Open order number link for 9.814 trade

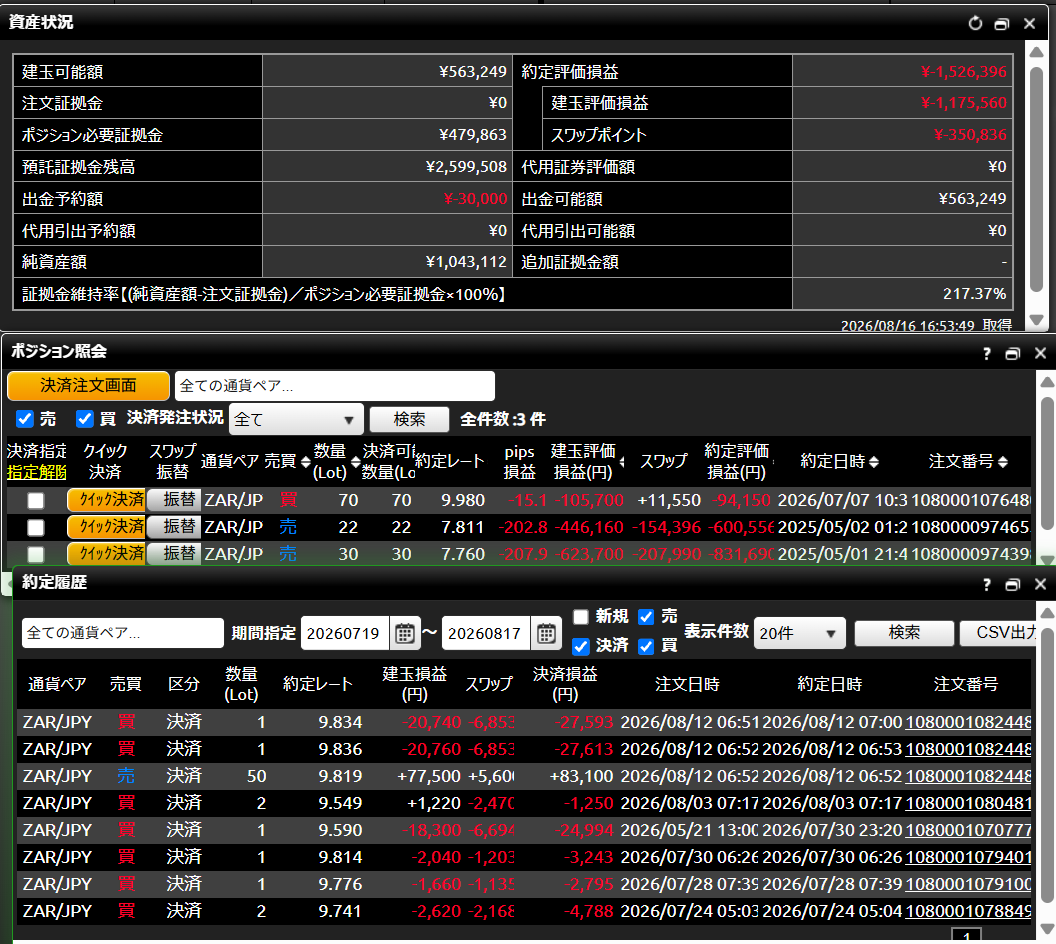(968, 856)
